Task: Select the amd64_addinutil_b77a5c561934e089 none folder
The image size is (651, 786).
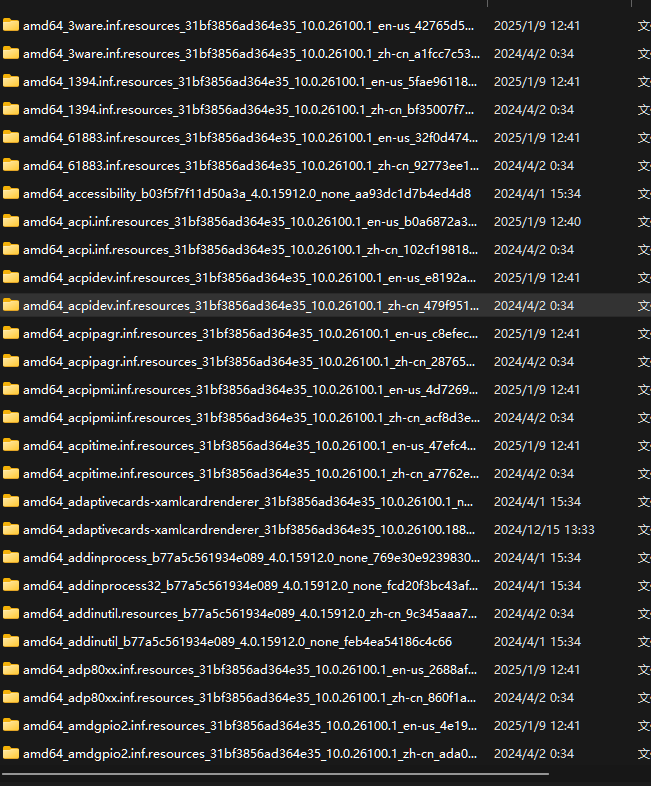Action: [x=237, y=641]
